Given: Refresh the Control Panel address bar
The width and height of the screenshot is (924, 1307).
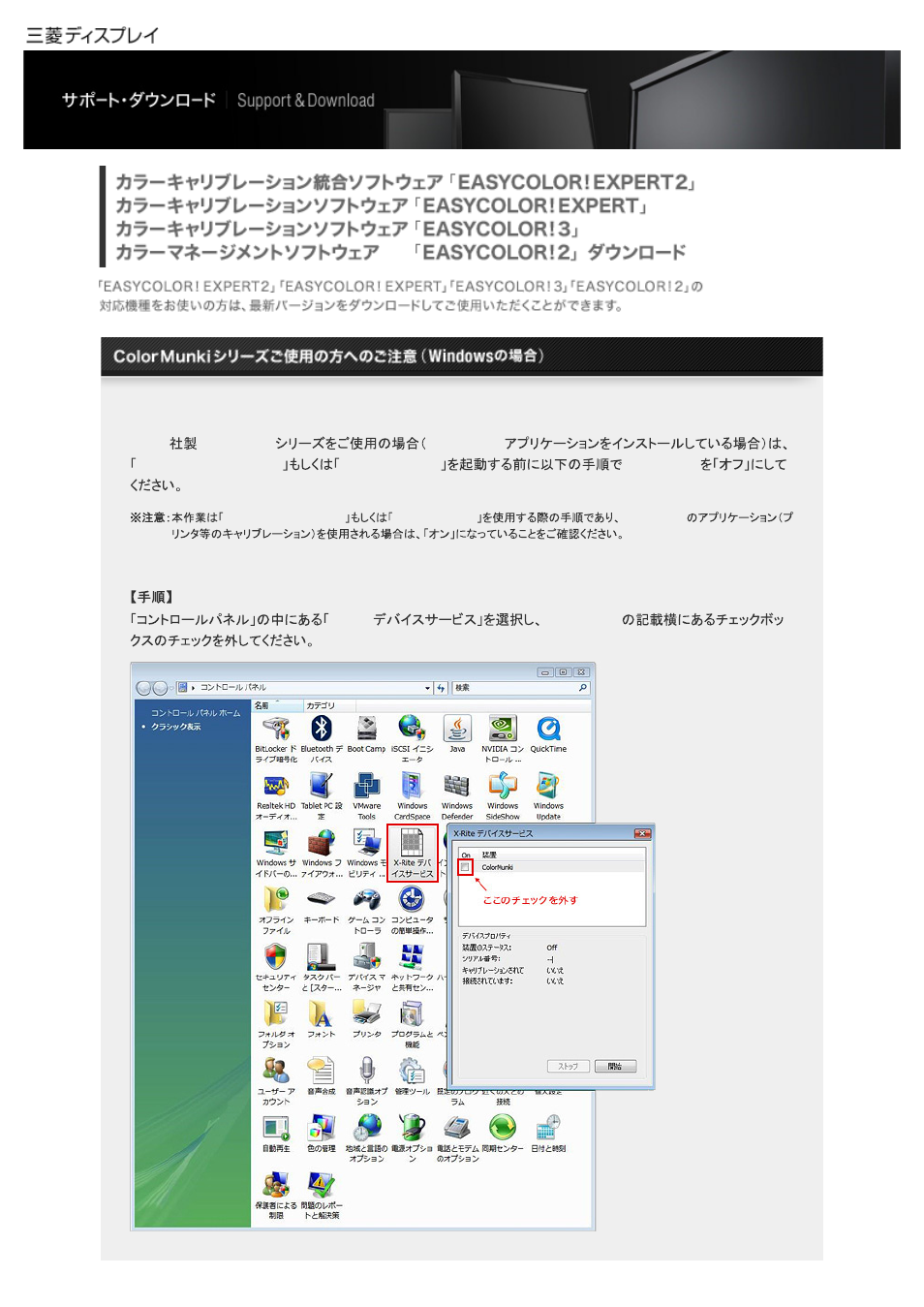Looking at the screenshot, I should [x=442, y=688].
